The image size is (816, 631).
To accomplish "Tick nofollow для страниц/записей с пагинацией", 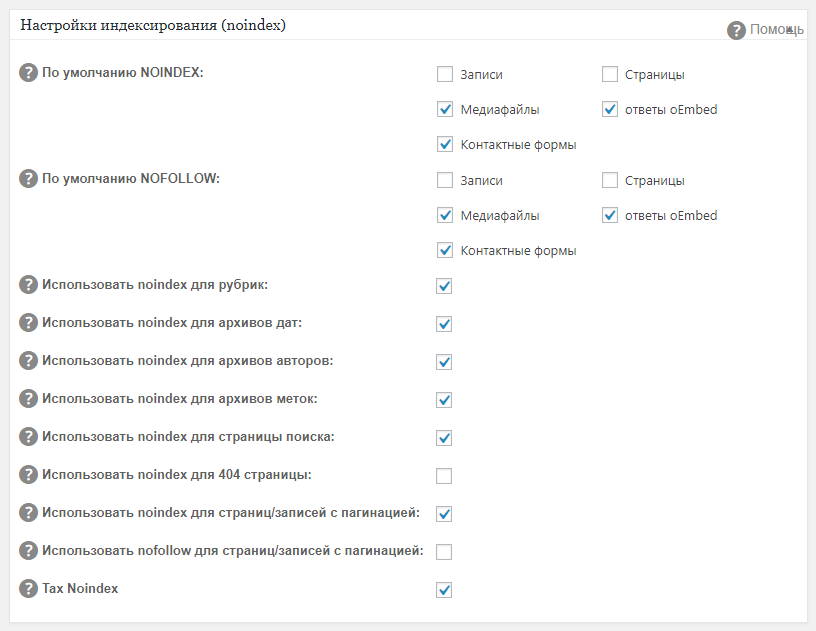I will (444, 552).
